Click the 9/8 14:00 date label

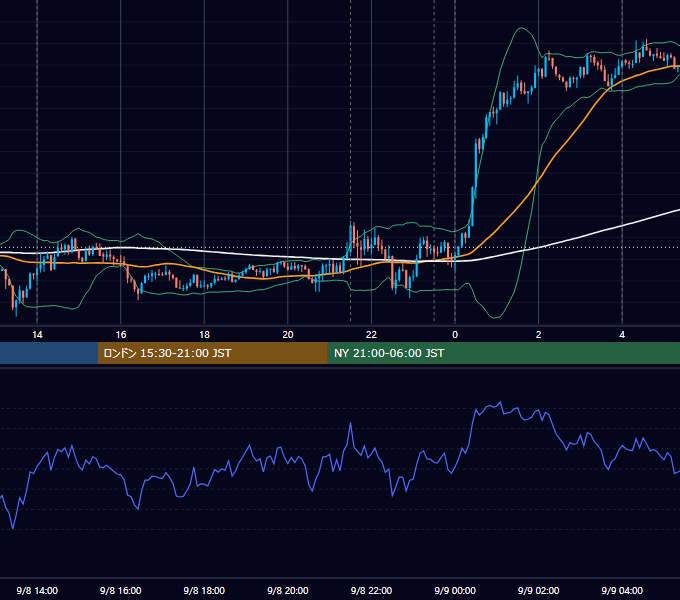pos(37,590)
